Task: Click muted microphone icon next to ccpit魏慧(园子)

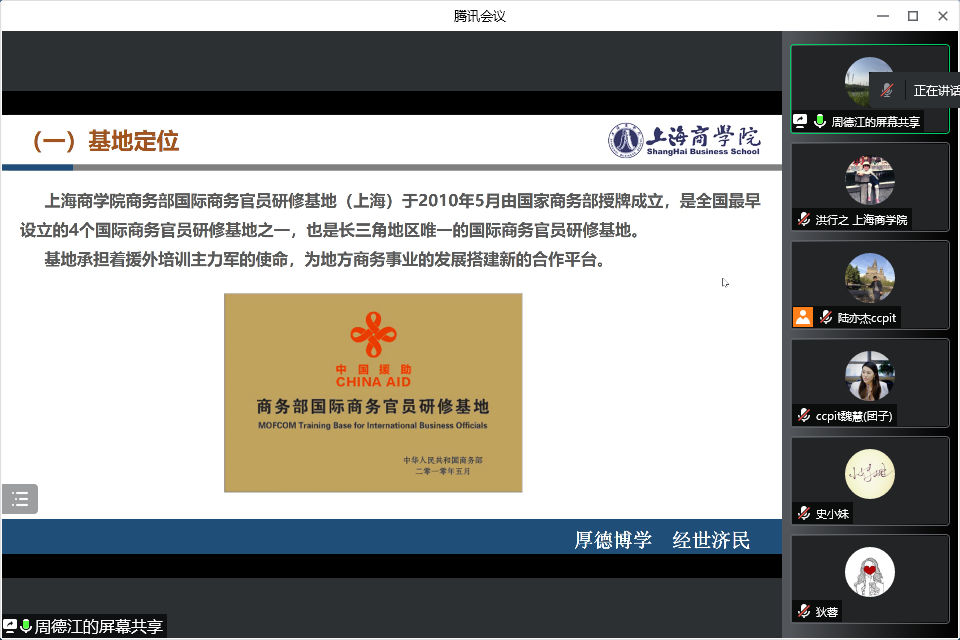Action: coord(804,415)
